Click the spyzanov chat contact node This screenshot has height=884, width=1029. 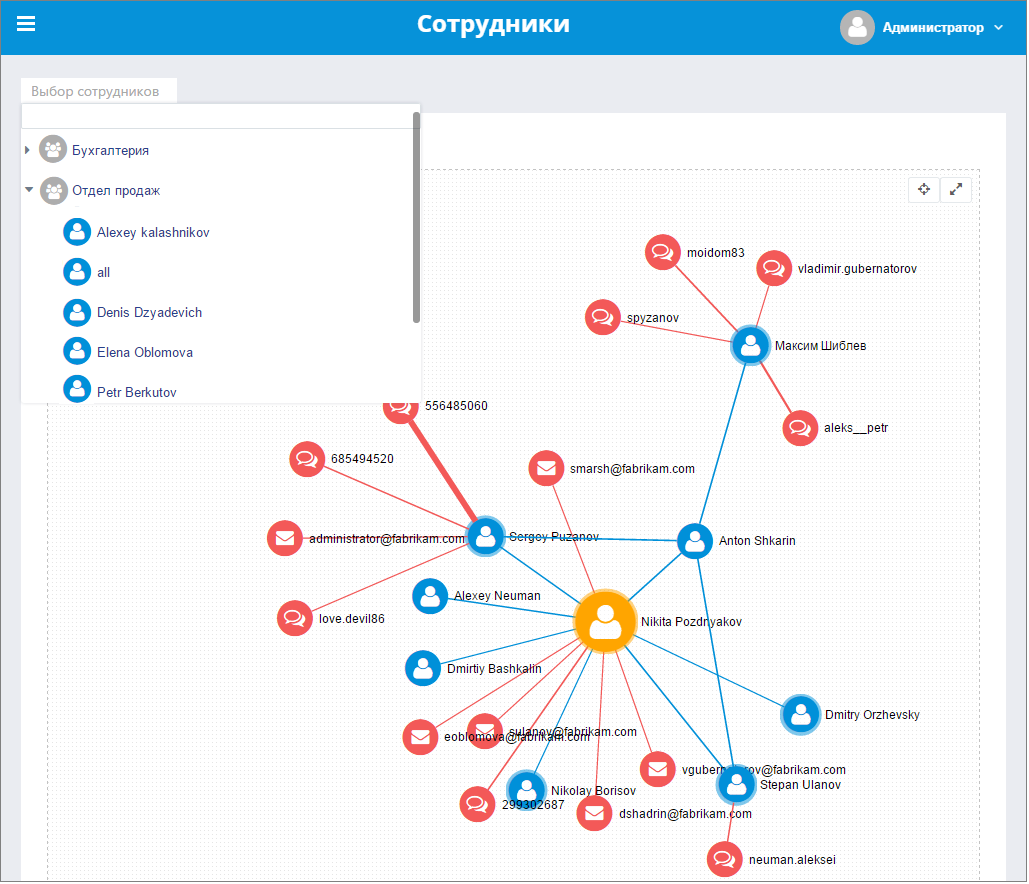pos(602,317)
